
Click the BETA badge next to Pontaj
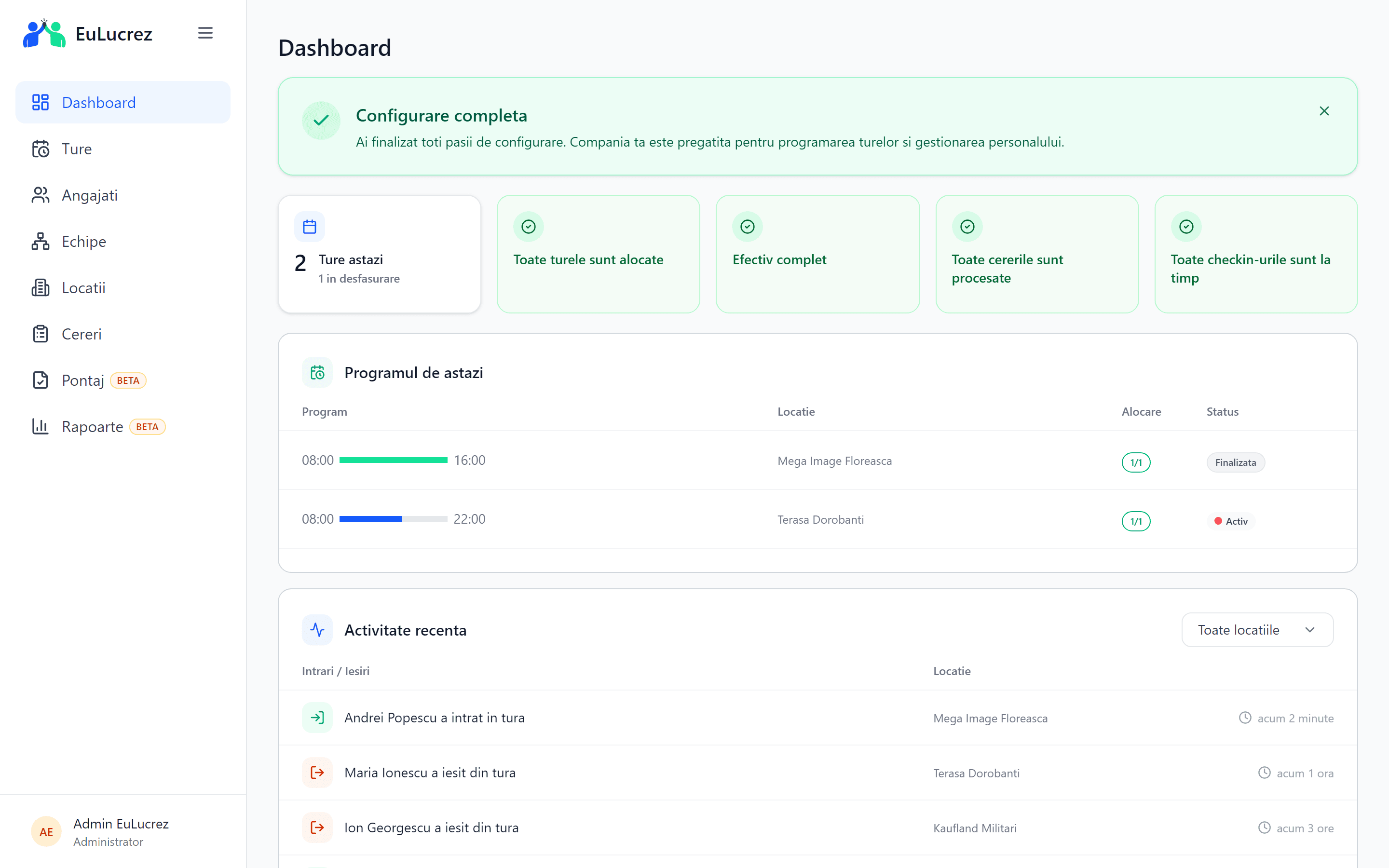(128, 380)
